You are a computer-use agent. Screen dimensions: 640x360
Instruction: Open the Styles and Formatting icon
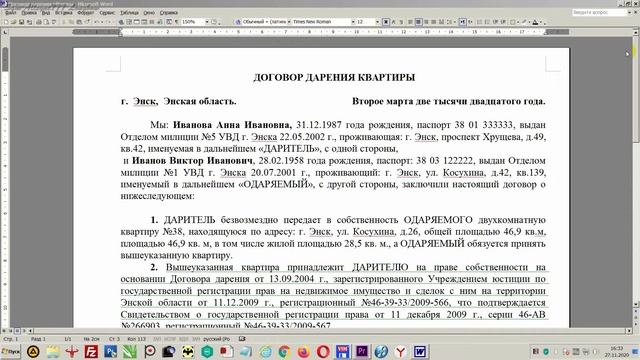click(x=238, y=22)
